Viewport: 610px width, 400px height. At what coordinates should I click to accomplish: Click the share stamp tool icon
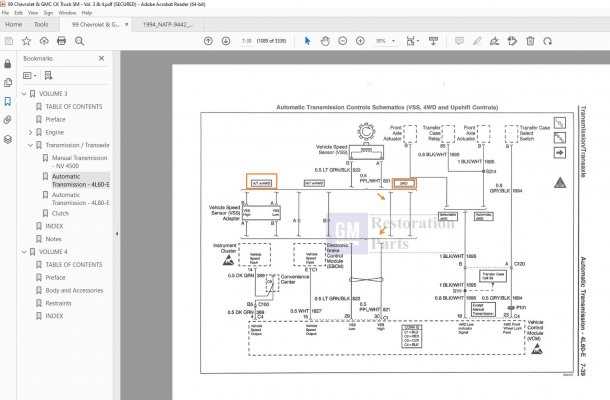coord(512,41)
